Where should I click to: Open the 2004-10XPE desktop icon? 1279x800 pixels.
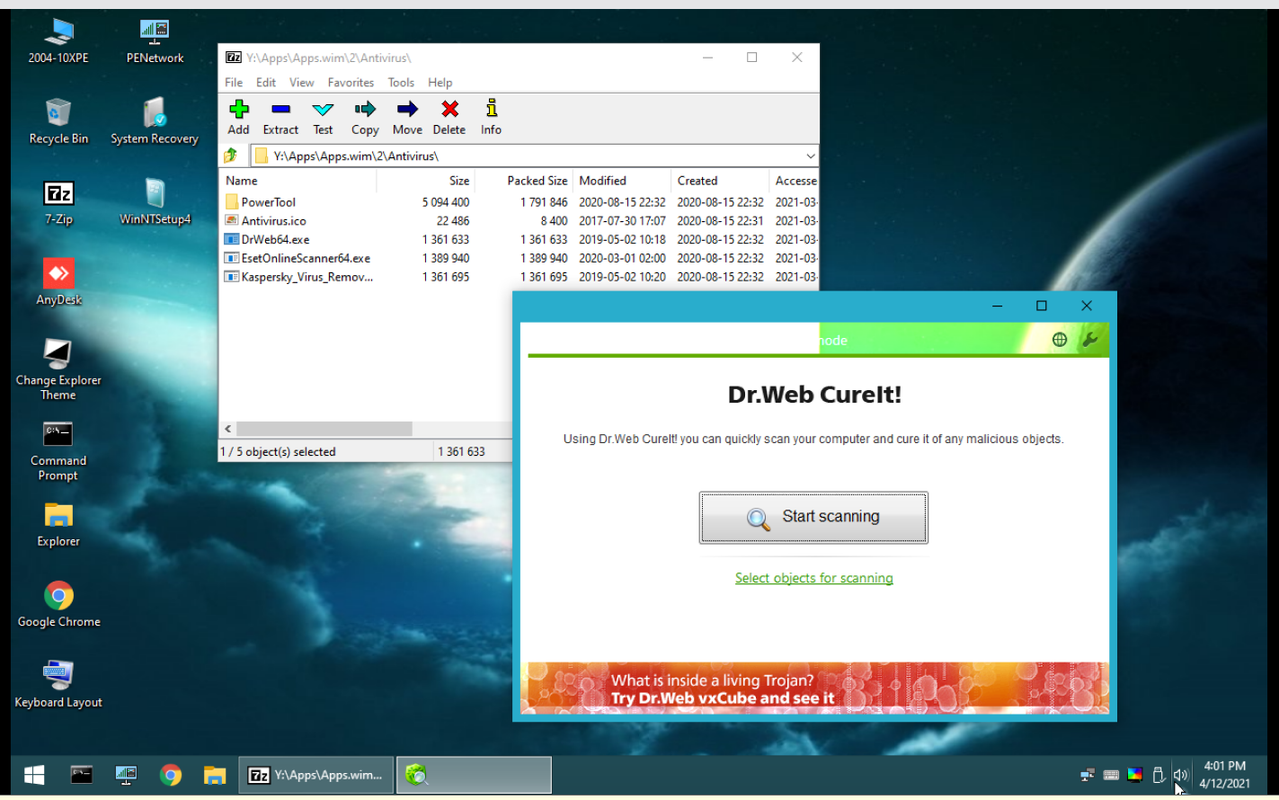(58, 42)
